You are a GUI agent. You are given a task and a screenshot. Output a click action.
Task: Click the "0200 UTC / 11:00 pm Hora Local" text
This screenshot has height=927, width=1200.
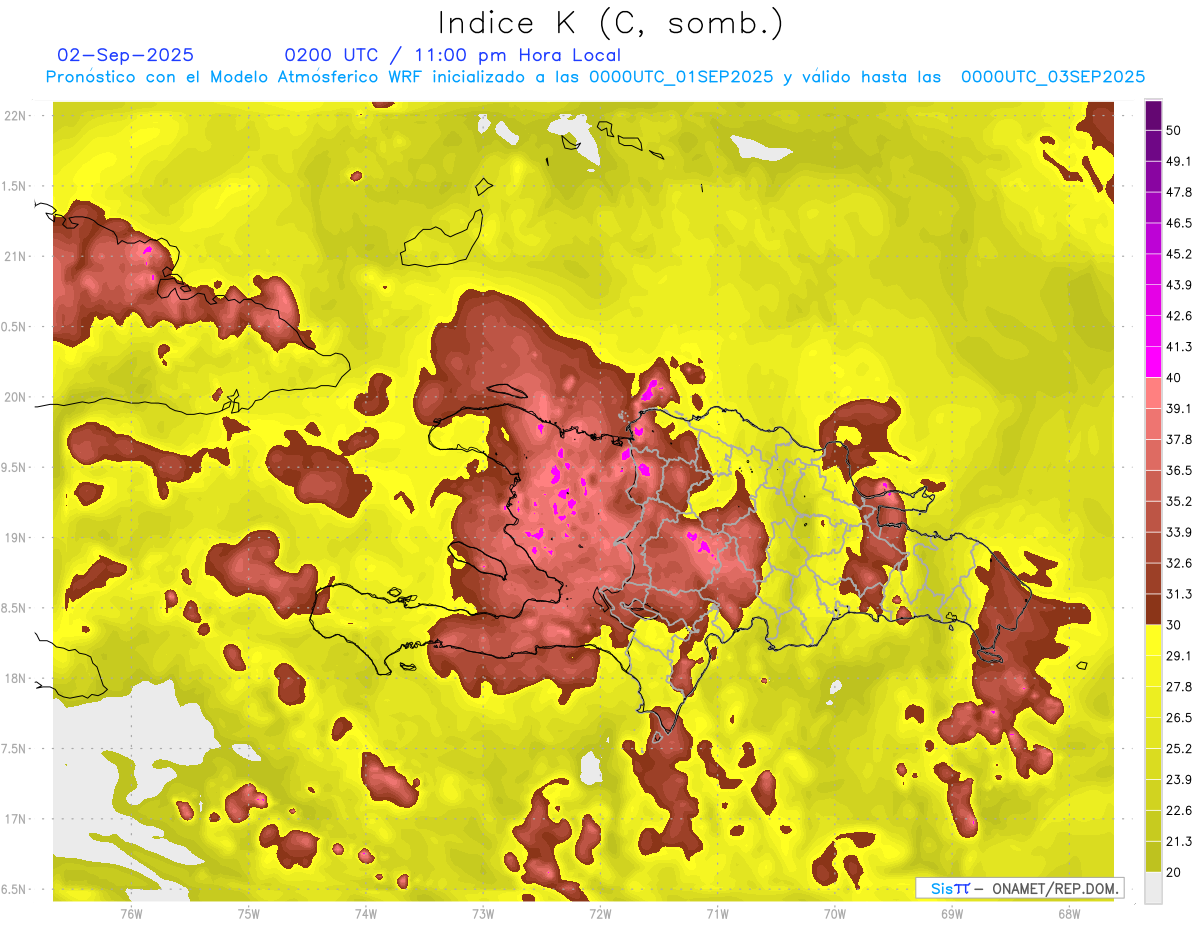(x=453, y=55)
